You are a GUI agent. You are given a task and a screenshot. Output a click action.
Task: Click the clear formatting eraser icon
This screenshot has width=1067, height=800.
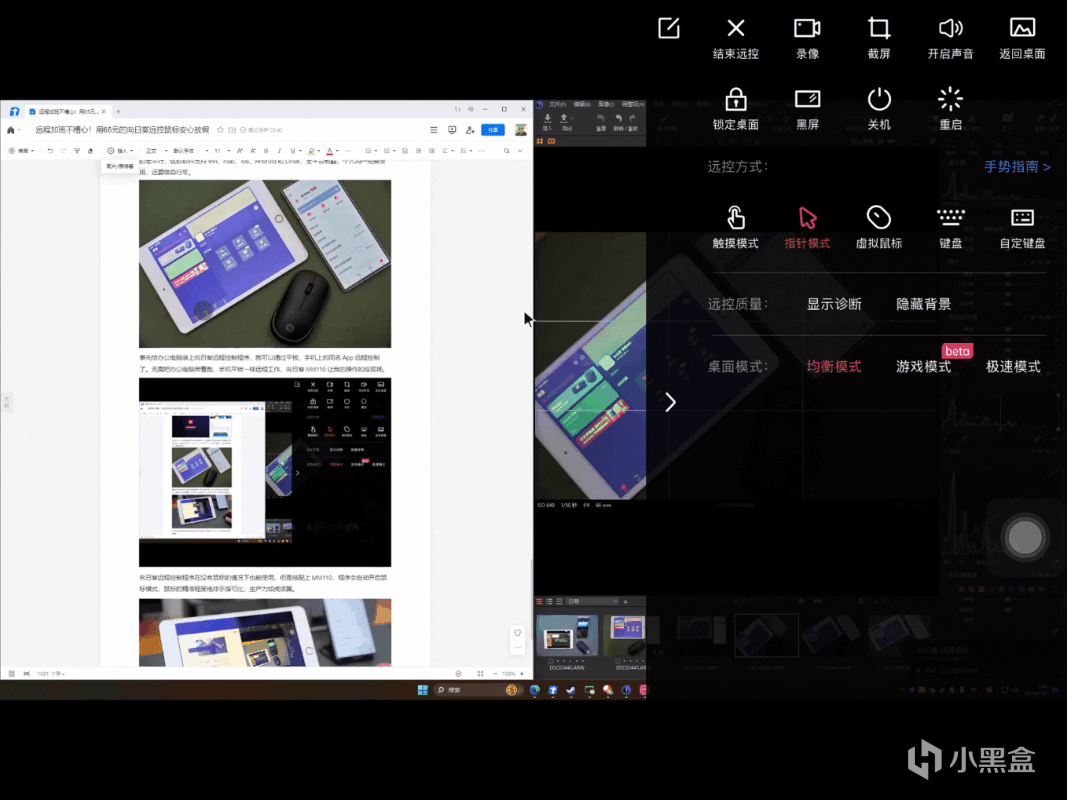tap(90, 151)
